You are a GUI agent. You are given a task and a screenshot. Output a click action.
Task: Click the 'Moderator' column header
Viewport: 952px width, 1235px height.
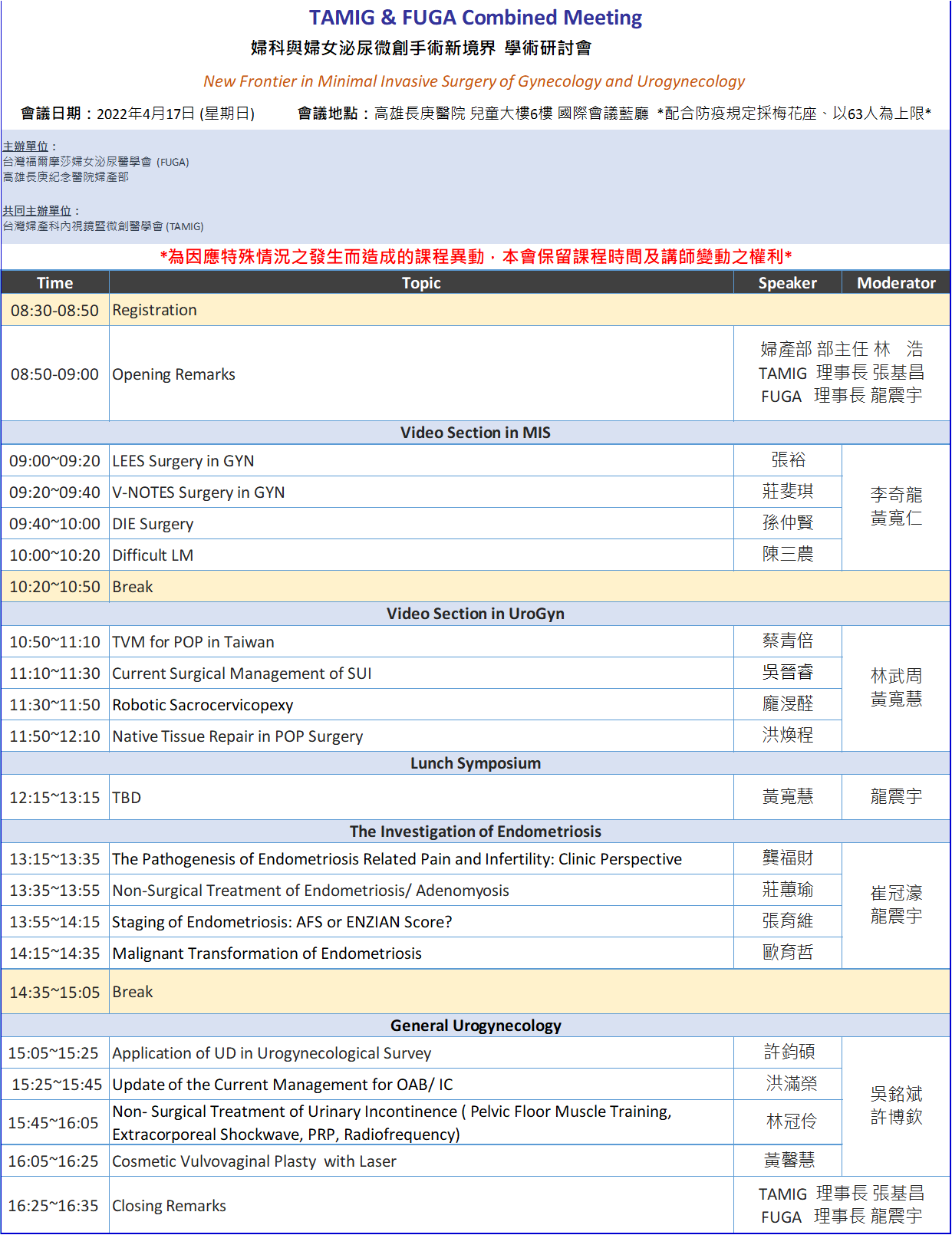pos(895,283)
